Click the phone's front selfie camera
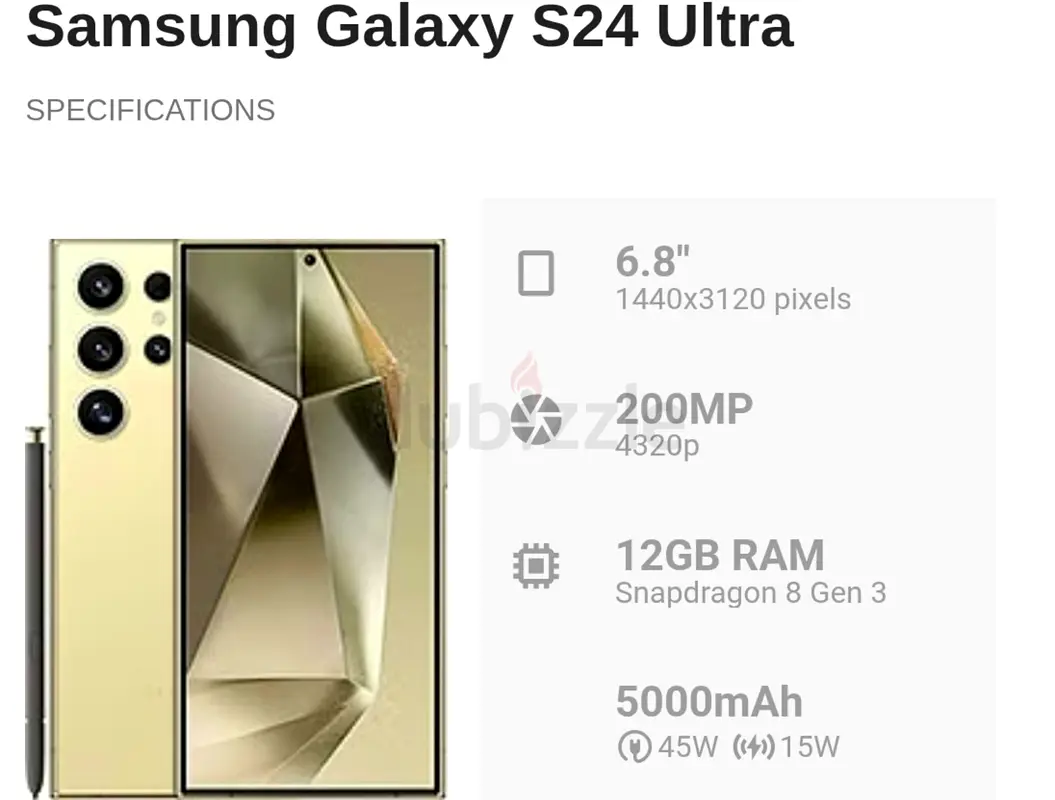This screenshot has width=1055, height=800. pyautogui.click(x=310, y=260)
